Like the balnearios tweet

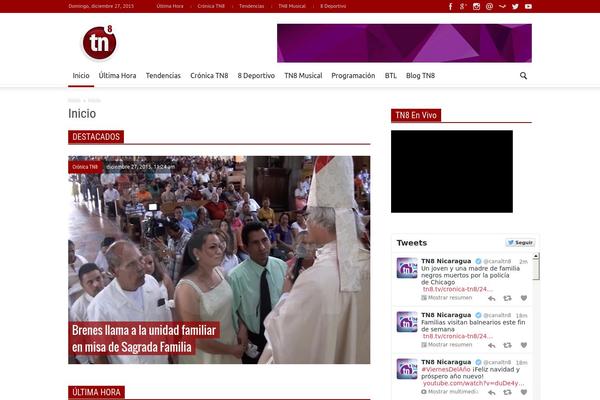coord(524,345)
